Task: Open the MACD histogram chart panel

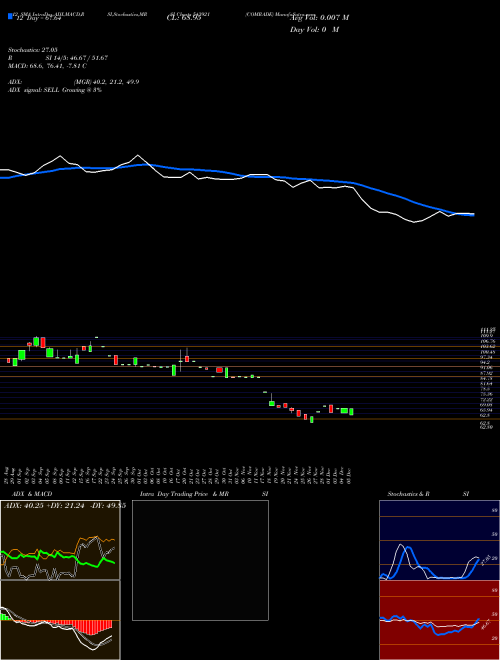Action: 60,620
